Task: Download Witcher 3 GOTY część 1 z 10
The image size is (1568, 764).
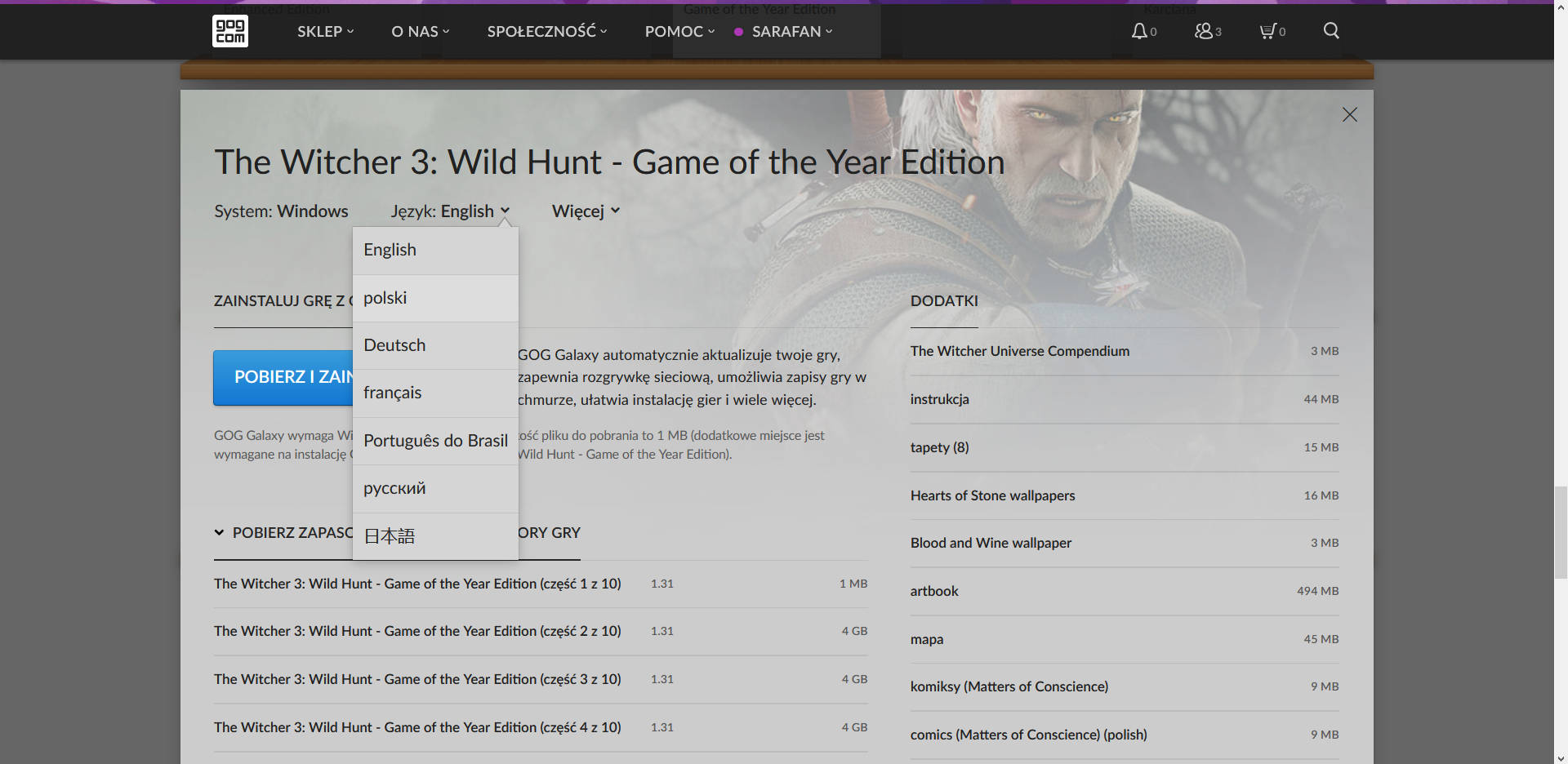Action: (x=541, y=584)
